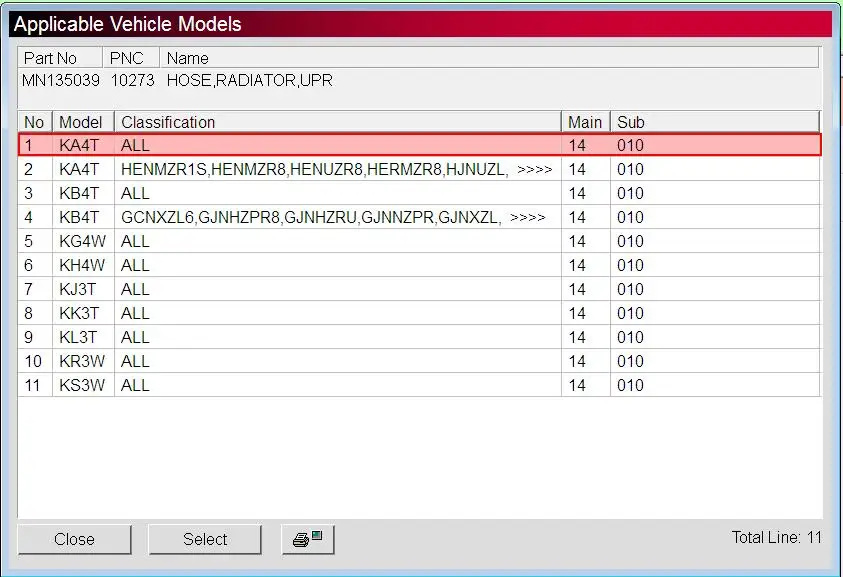Click GCNXZL6 classification list in row 4

[x=311, y=217]
